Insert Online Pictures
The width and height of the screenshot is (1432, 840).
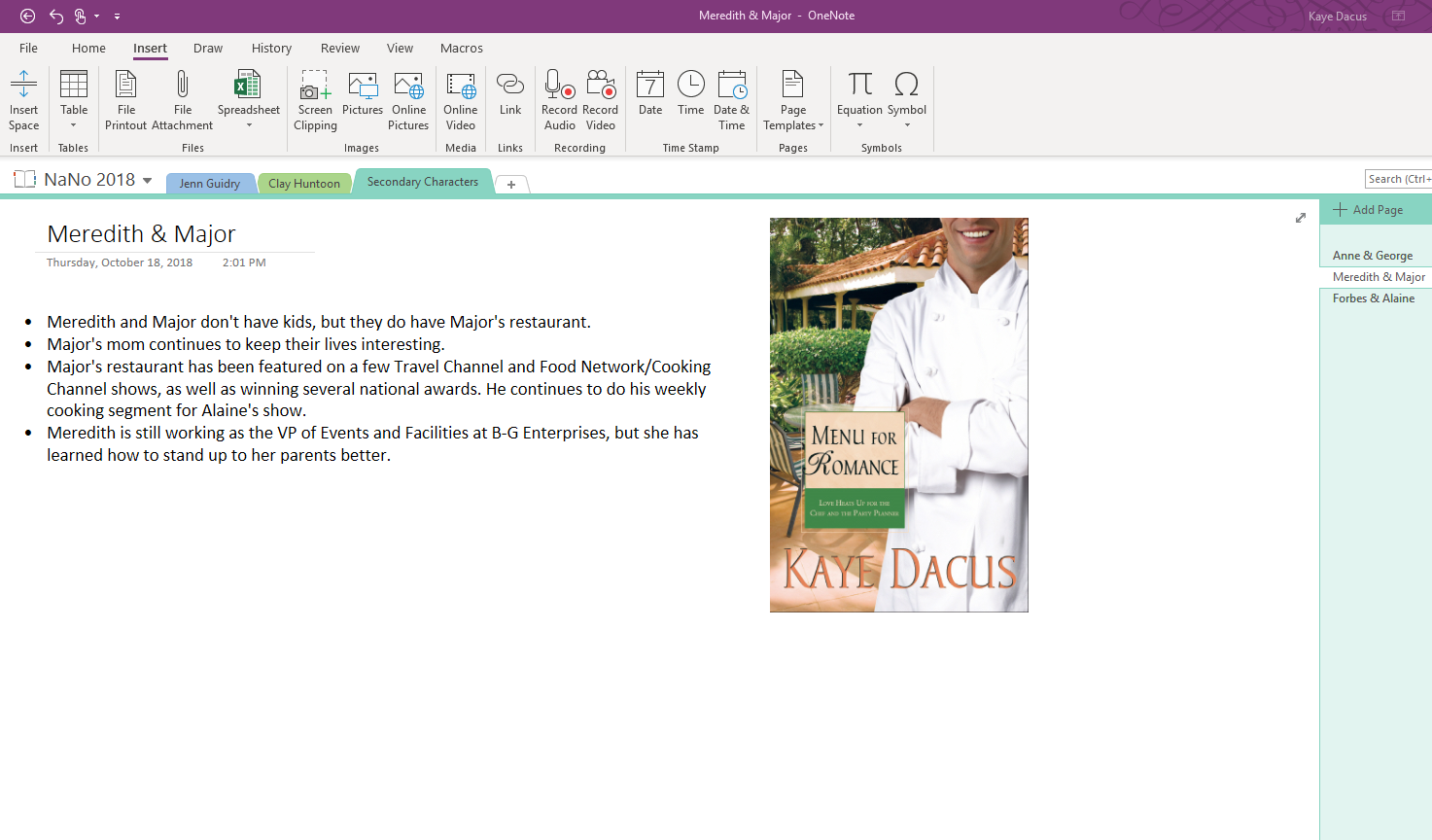click(408, 99)
